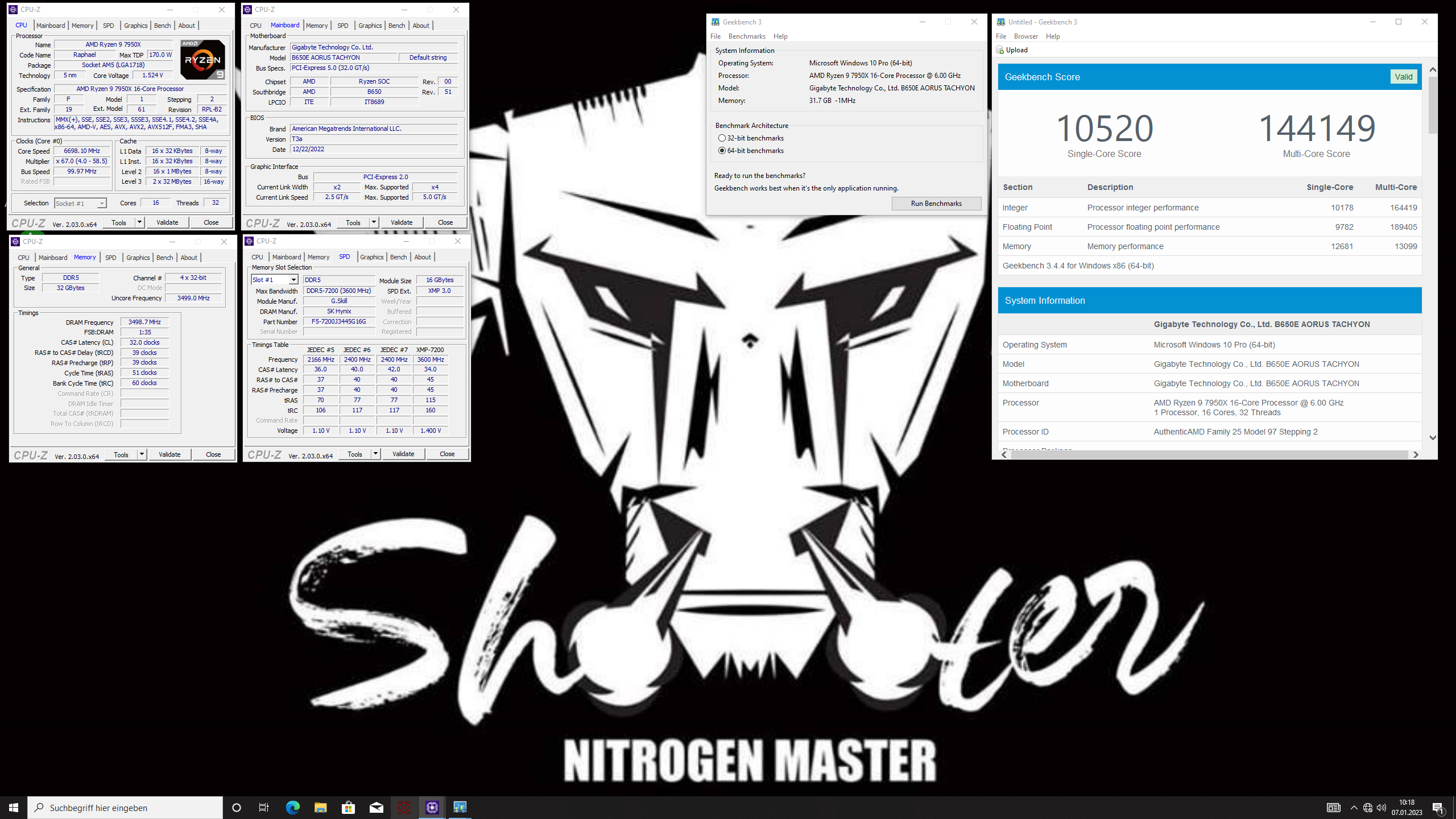Switch to Graphics tab in Mainboard window
1456x819 pixels.
point(370,26)
